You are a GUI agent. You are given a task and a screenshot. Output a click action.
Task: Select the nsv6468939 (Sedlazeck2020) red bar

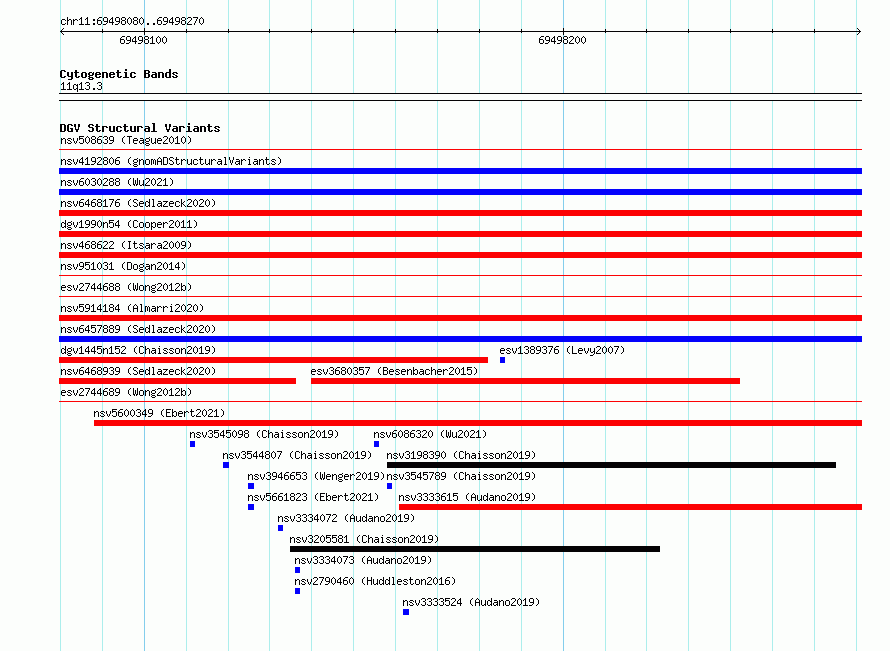coord(178,381)
